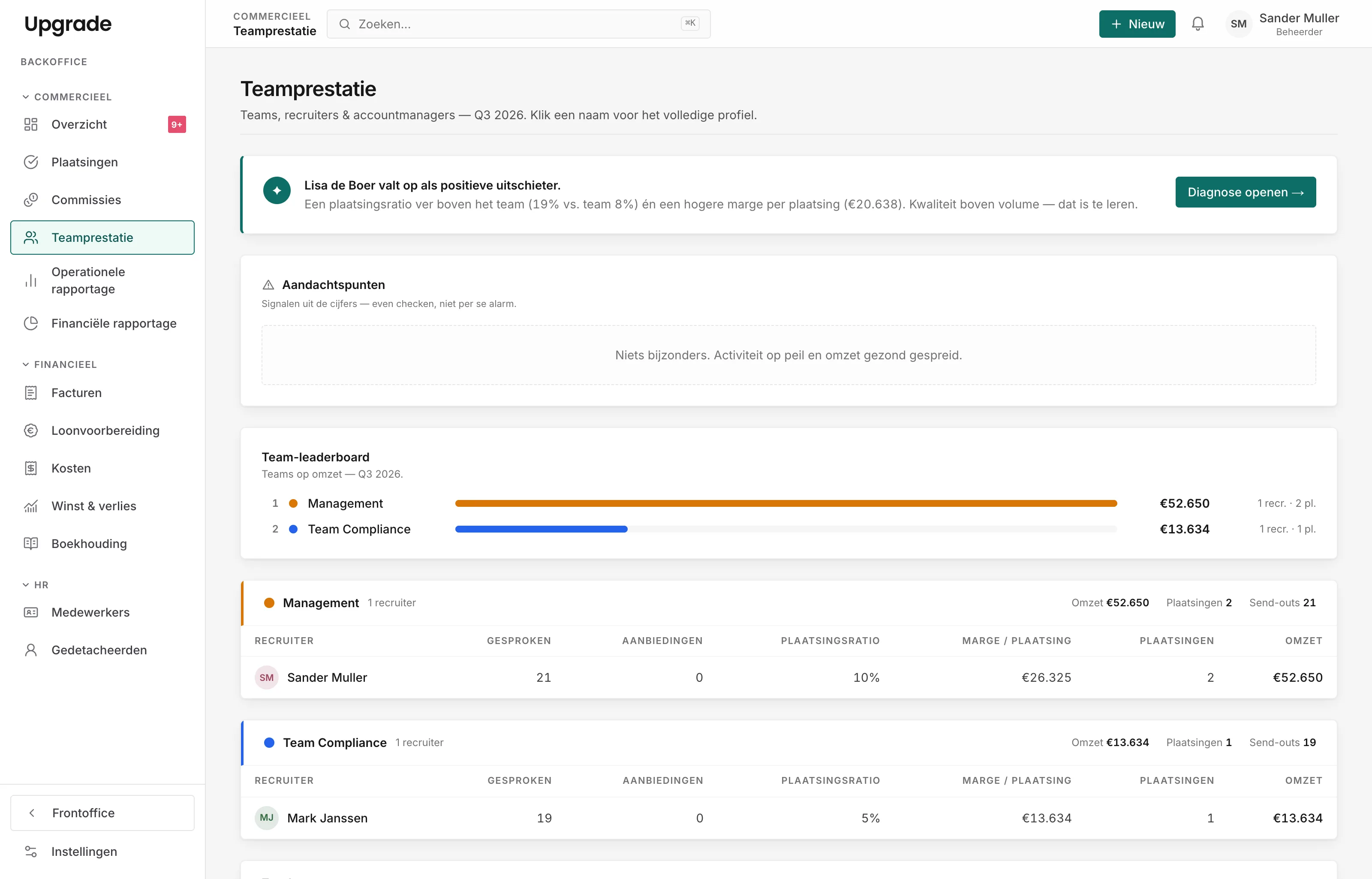1372x879 pixels.
Task: Switch to Frontoffice
Action: tap(102, 813)
